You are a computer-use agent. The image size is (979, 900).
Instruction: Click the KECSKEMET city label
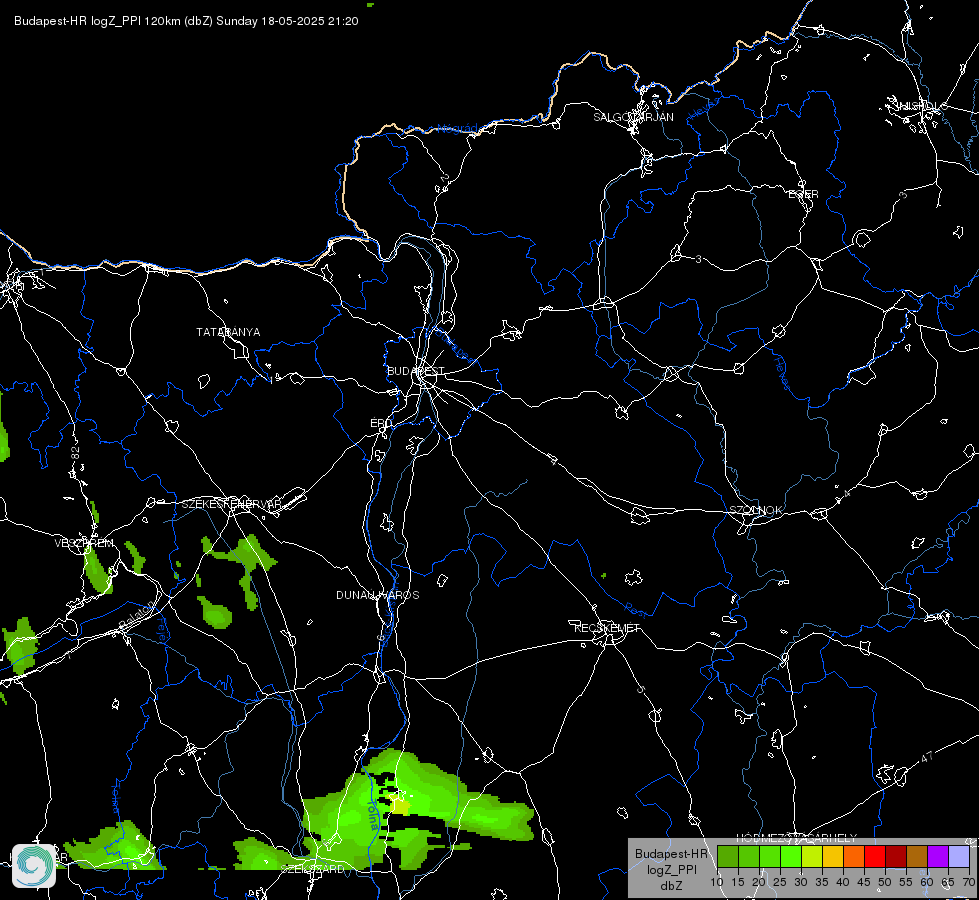point(607,628)
